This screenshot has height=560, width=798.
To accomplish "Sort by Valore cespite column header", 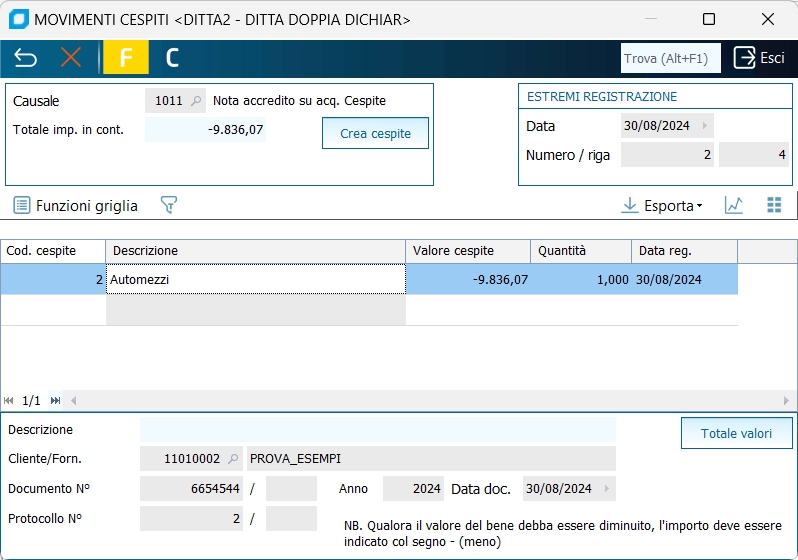I will pyautogui.click(x=468, y=251).
